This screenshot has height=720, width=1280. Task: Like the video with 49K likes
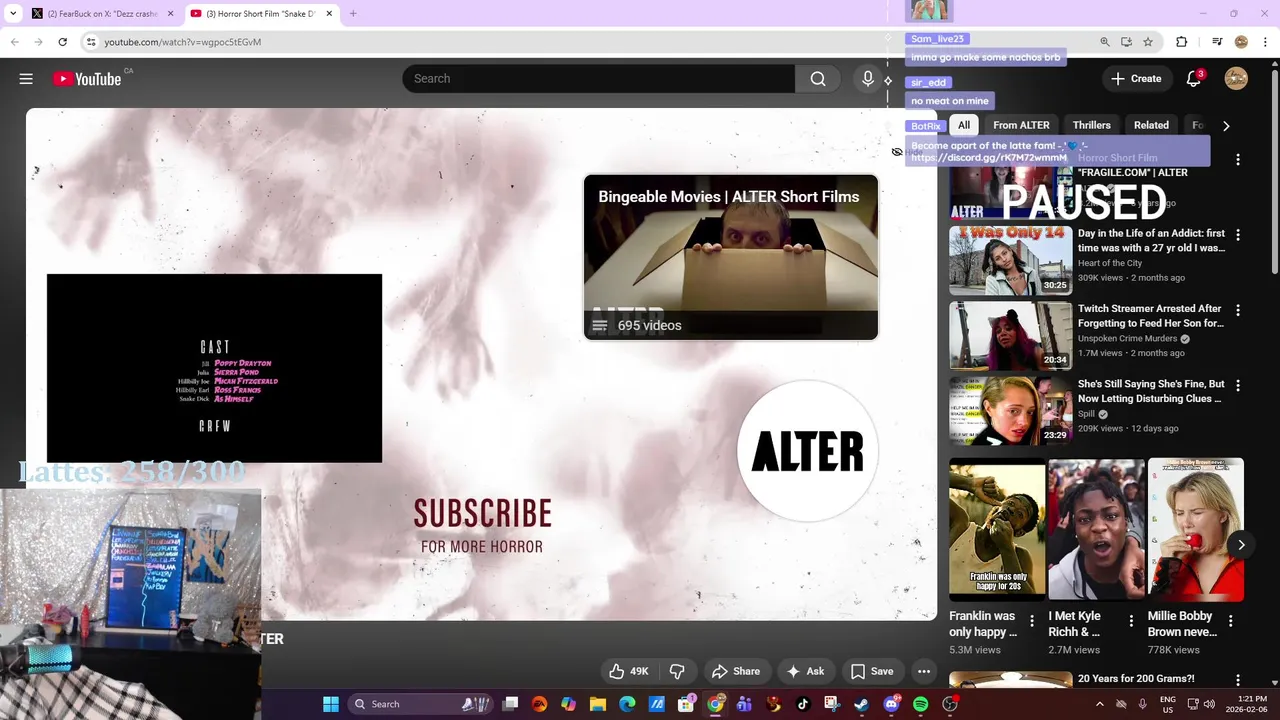[629, 671]
